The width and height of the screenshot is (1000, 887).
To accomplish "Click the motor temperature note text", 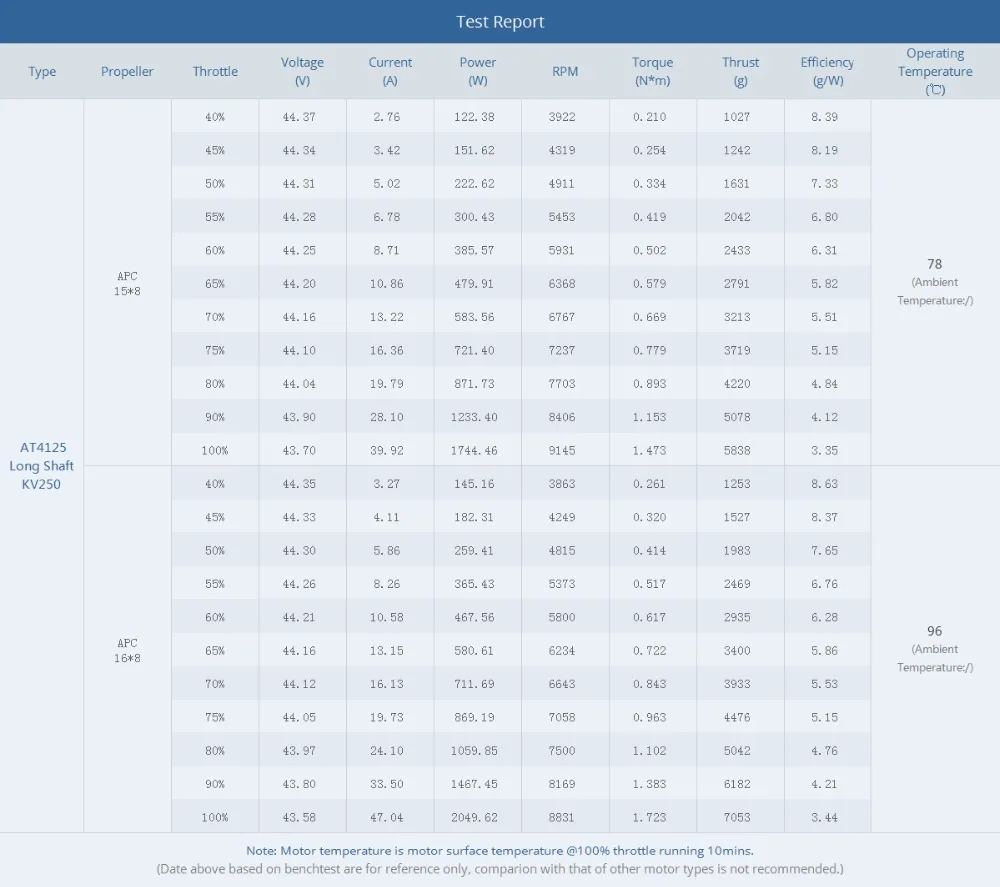I will pyautogui.click(x=500, y=851).
